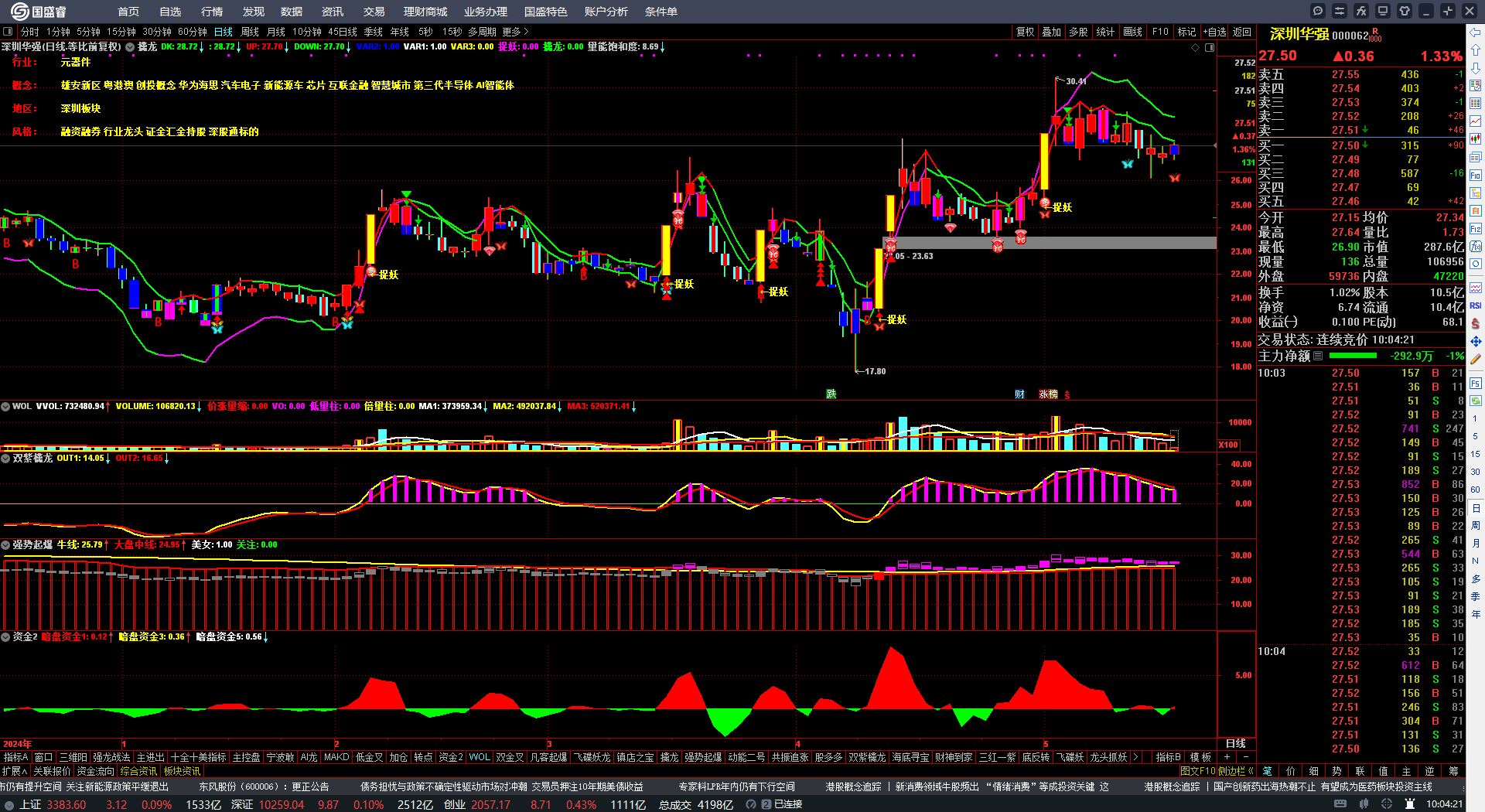
Task: Click the 返回 back button
Action: [1242, 32]
